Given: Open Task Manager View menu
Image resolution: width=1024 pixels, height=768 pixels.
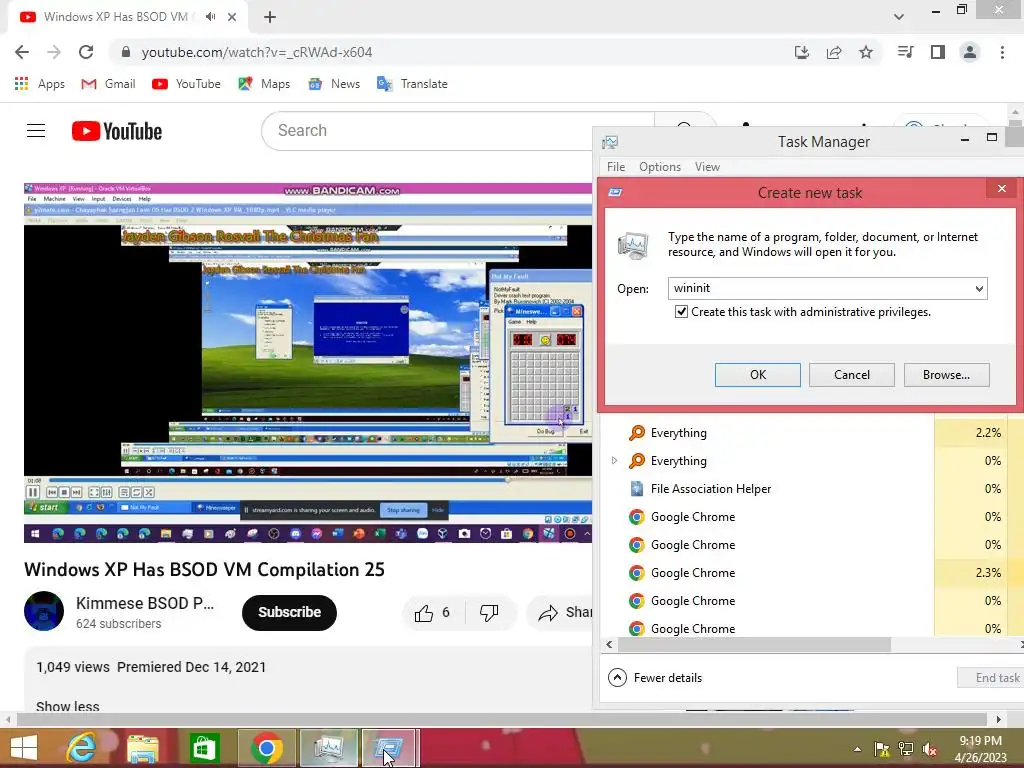Looking at the screenshot, I should click(x=707, y=167).
